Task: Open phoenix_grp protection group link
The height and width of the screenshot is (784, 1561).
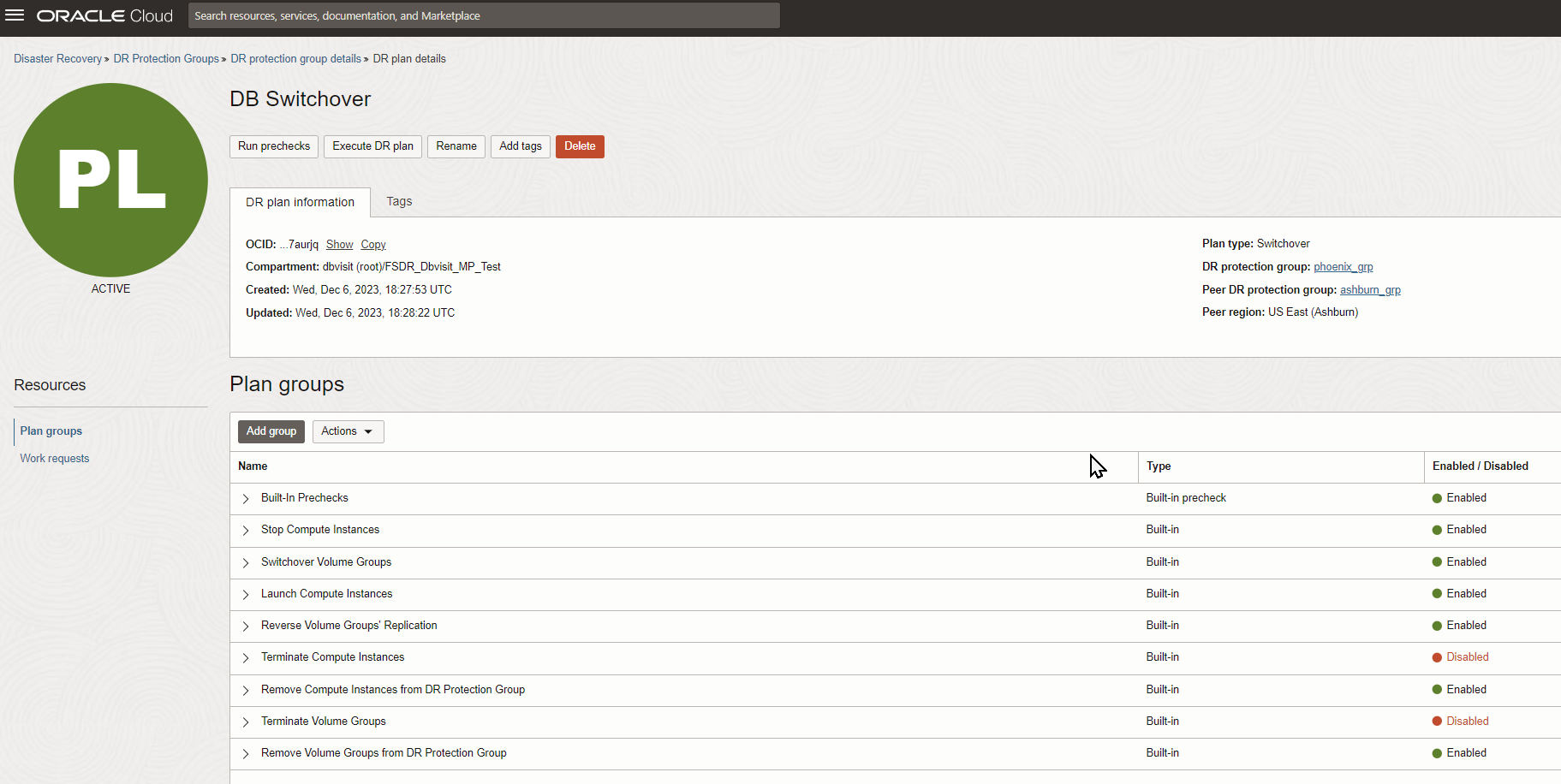Action: pos(1344,267)
